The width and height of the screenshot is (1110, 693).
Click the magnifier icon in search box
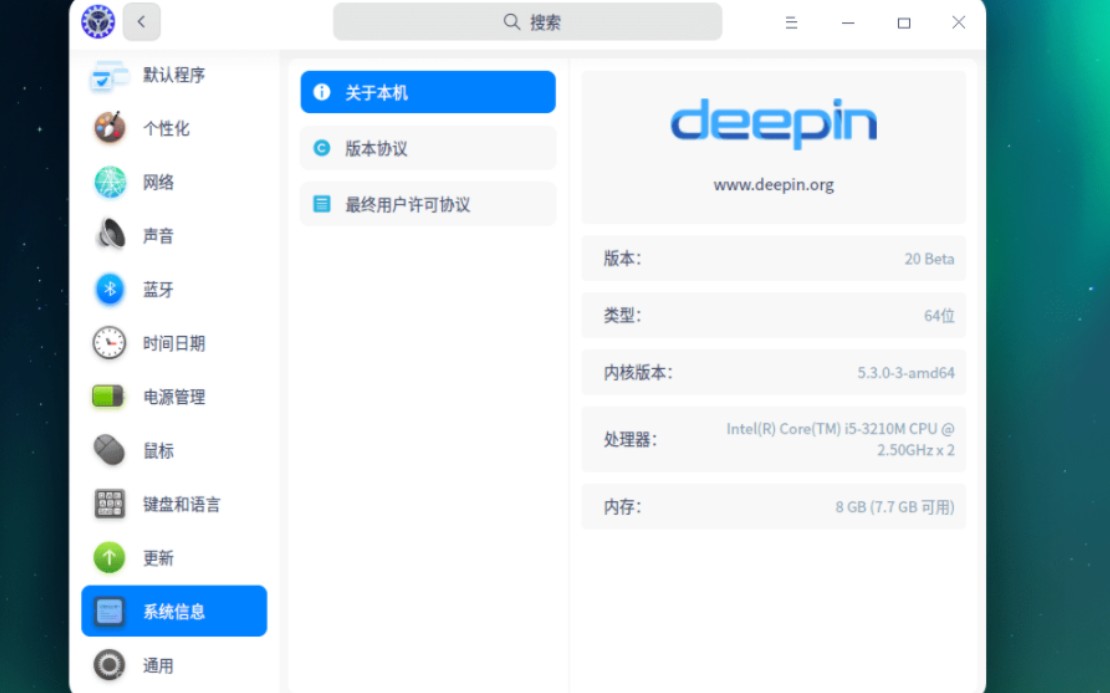coord(511,22)
